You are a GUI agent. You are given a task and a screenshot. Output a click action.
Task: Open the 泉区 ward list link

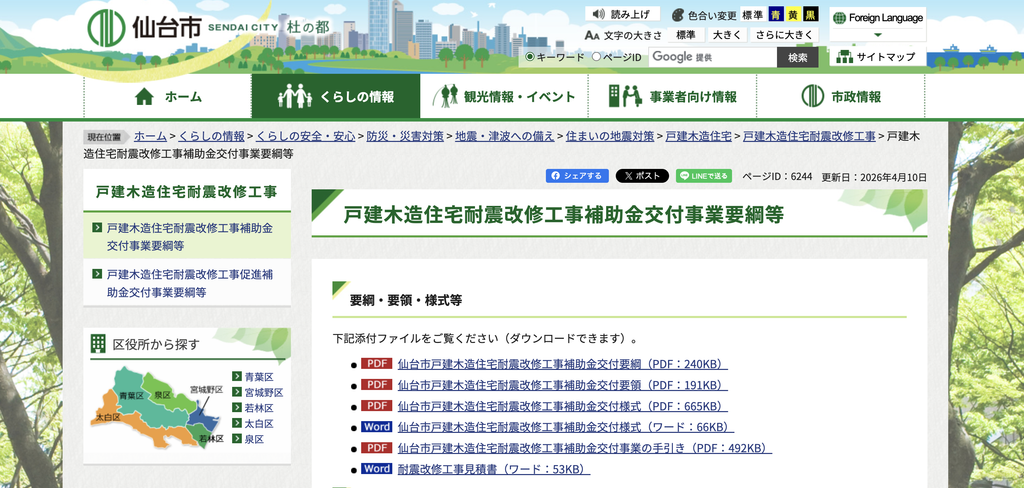pyautogui.click(x=254, y=440)
